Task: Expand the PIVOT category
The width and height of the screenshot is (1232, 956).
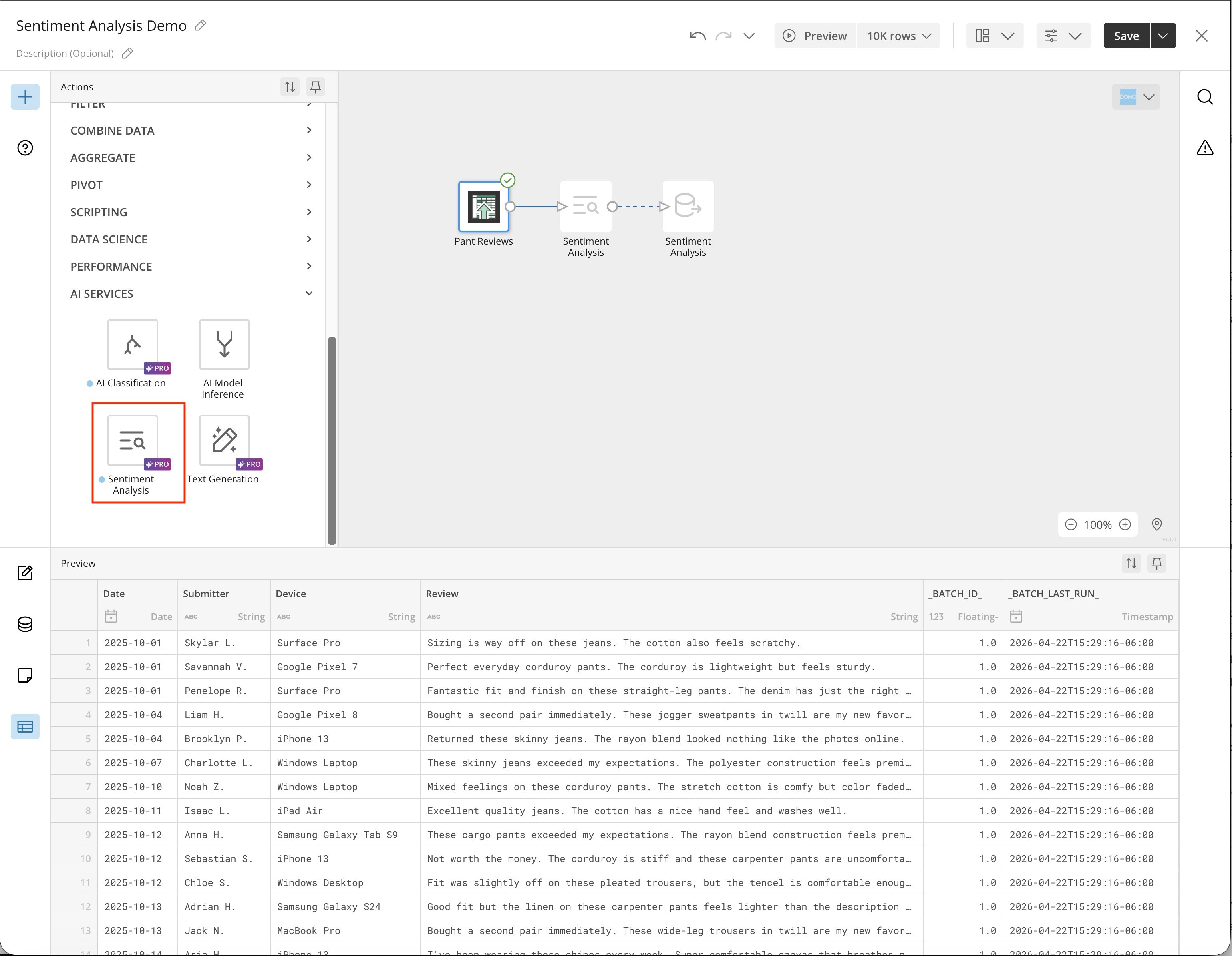Action: click(191, 185)
